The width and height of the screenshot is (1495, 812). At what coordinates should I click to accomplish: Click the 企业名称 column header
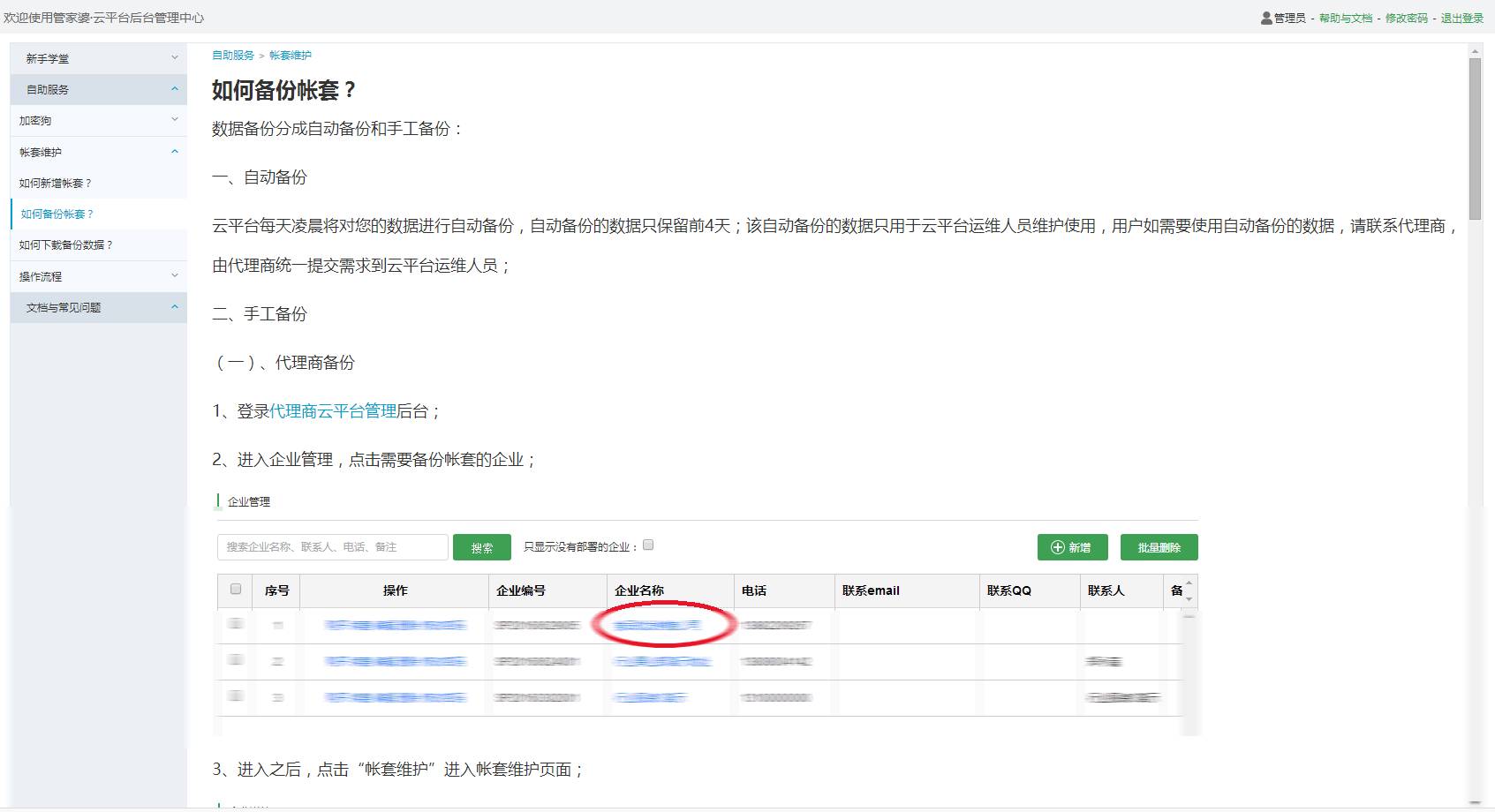[670, 590]
